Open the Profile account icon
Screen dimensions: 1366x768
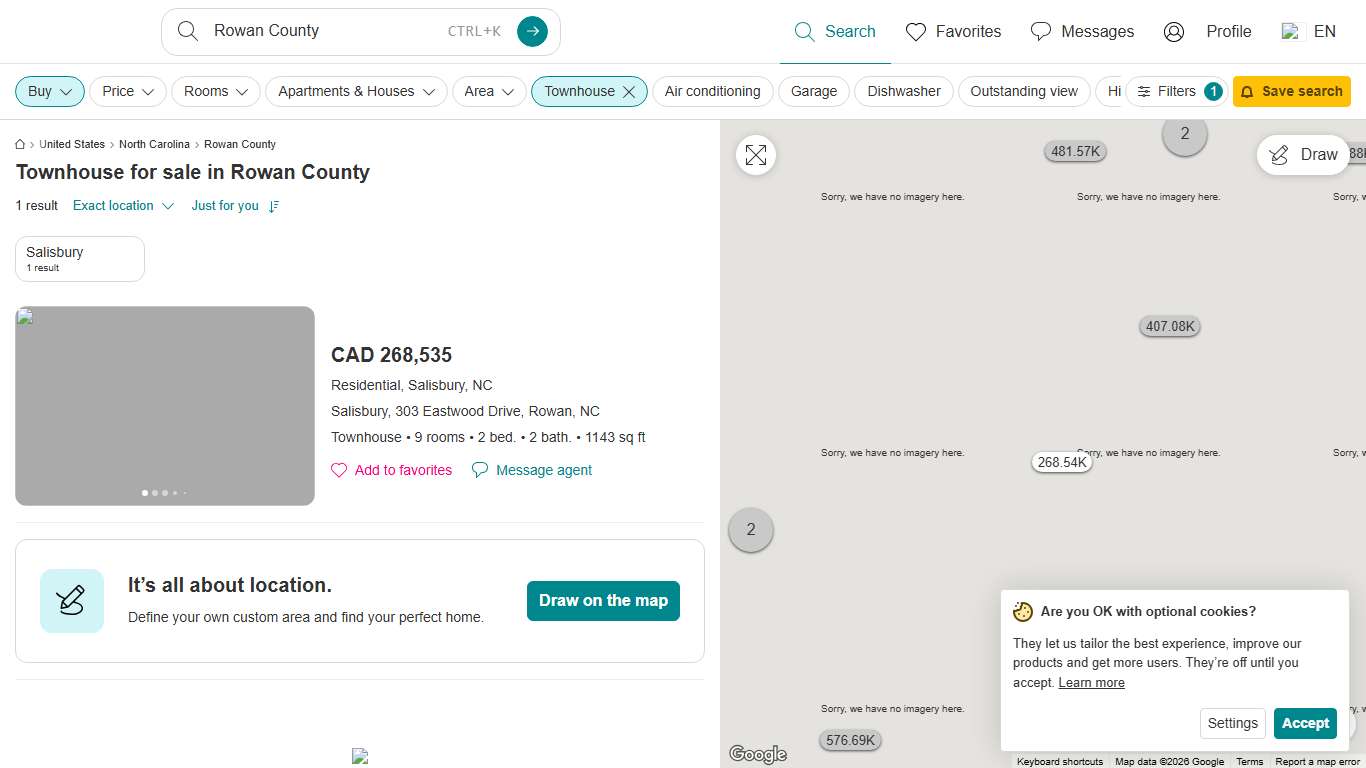(1174, 32)
